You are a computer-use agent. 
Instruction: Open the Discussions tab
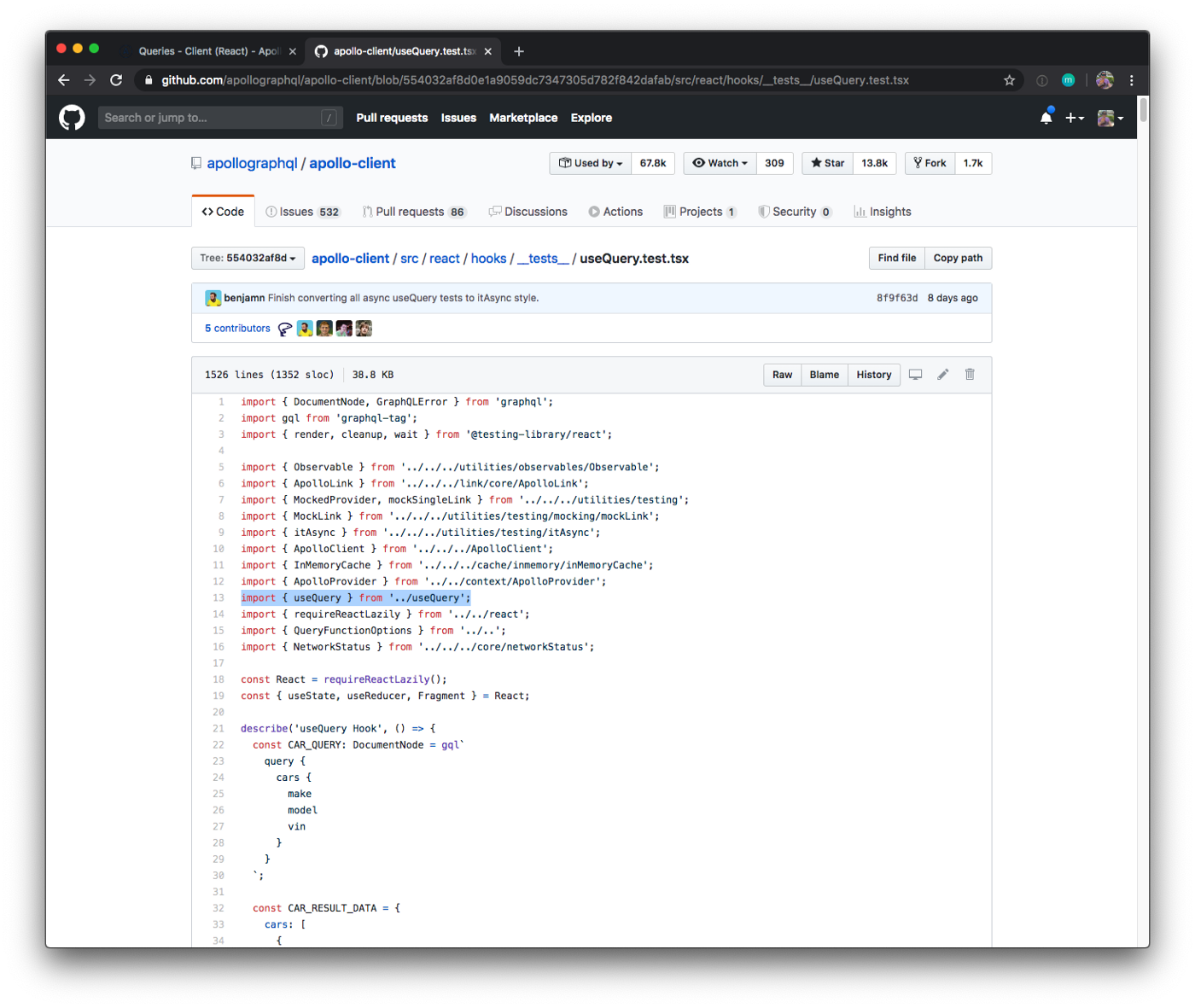[528, 212]
